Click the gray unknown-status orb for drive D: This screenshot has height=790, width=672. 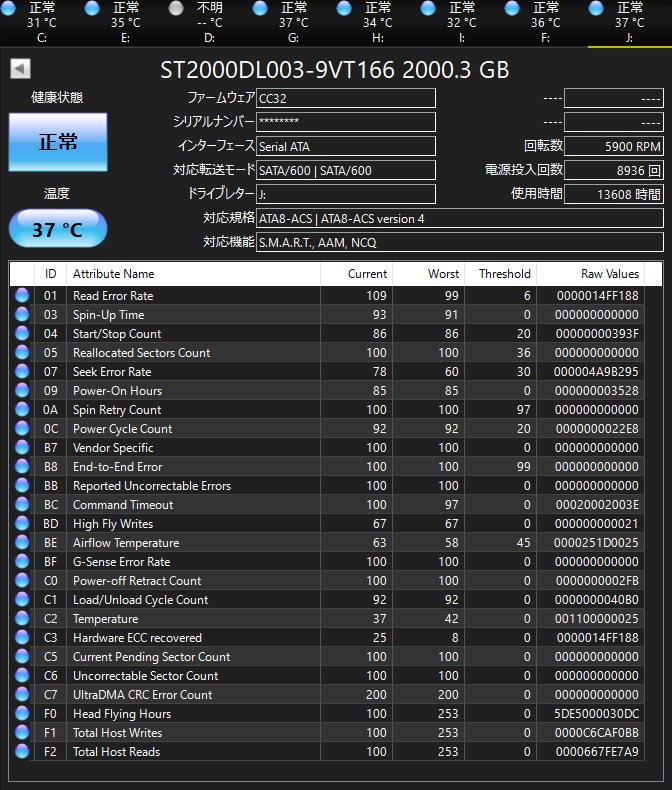pos(177,8)
